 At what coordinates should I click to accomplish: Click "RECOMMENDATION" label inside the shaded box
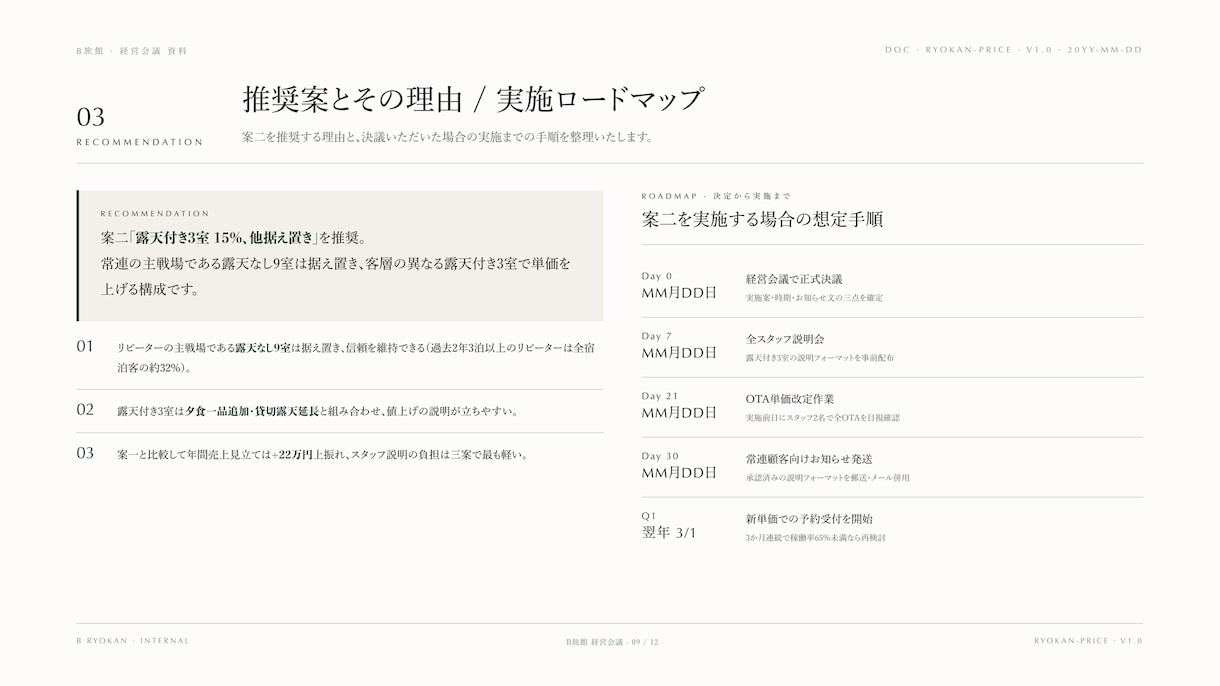(155, 213)
